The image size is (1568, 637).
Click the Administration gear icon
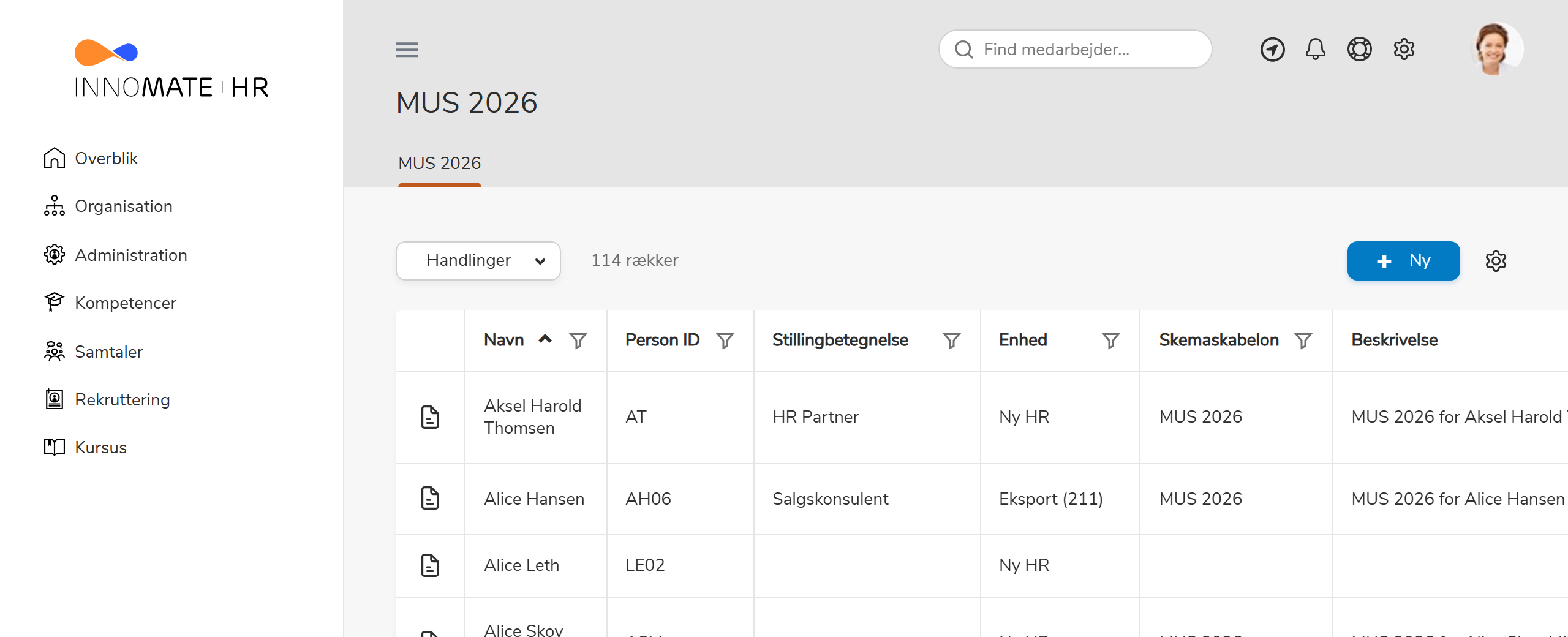(55, 254)
